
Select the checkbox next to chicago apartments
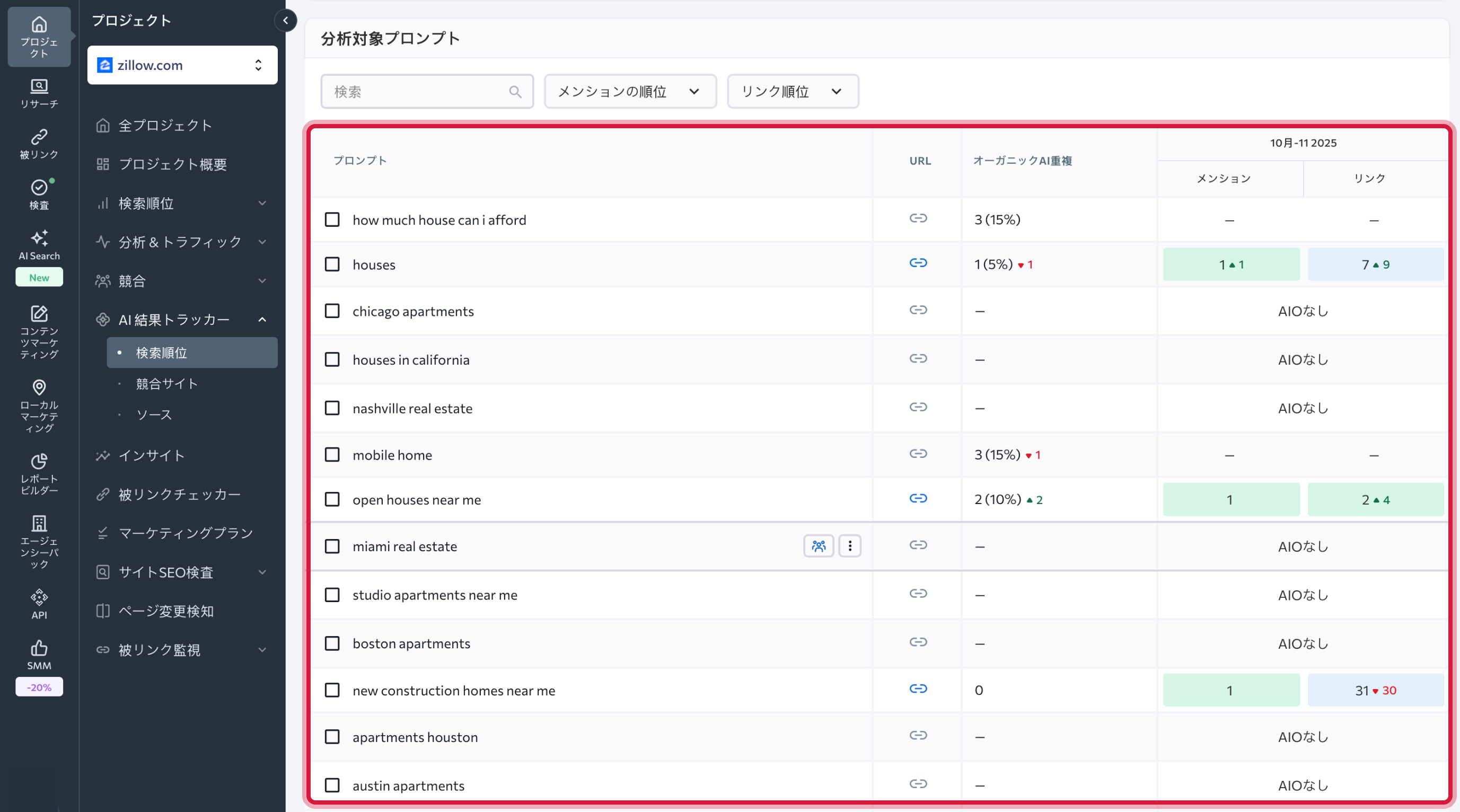point(332,311)
